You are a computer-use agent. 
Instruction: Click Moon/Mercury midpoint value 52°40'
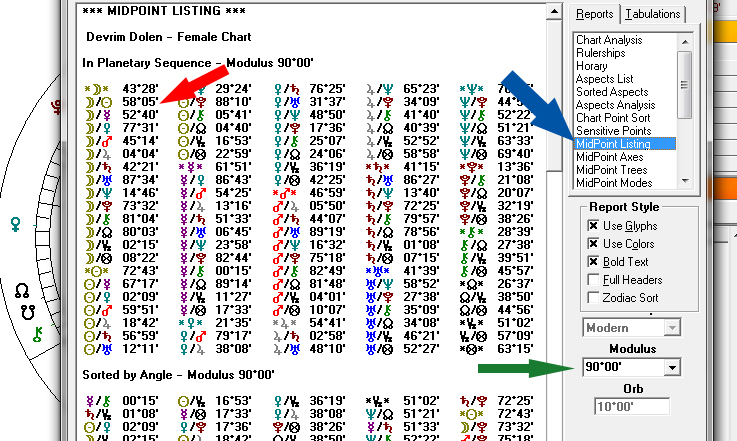(141, 115)
